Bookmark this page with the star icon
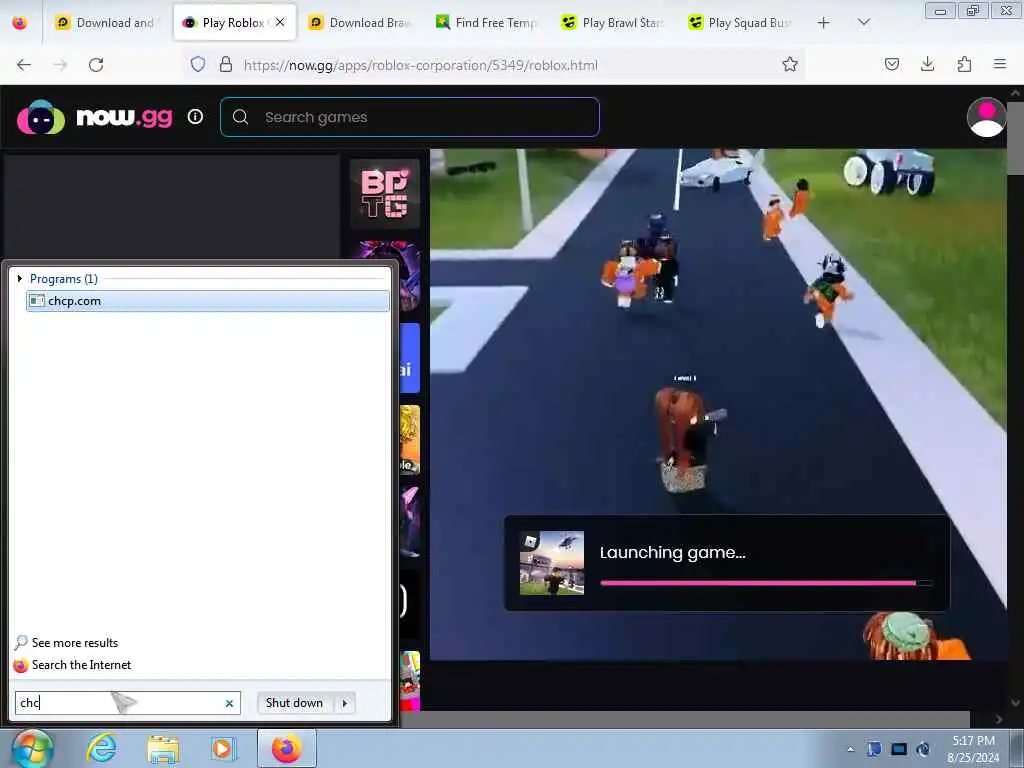Viewport: 1024px width, 768px height. coord(790,64)
